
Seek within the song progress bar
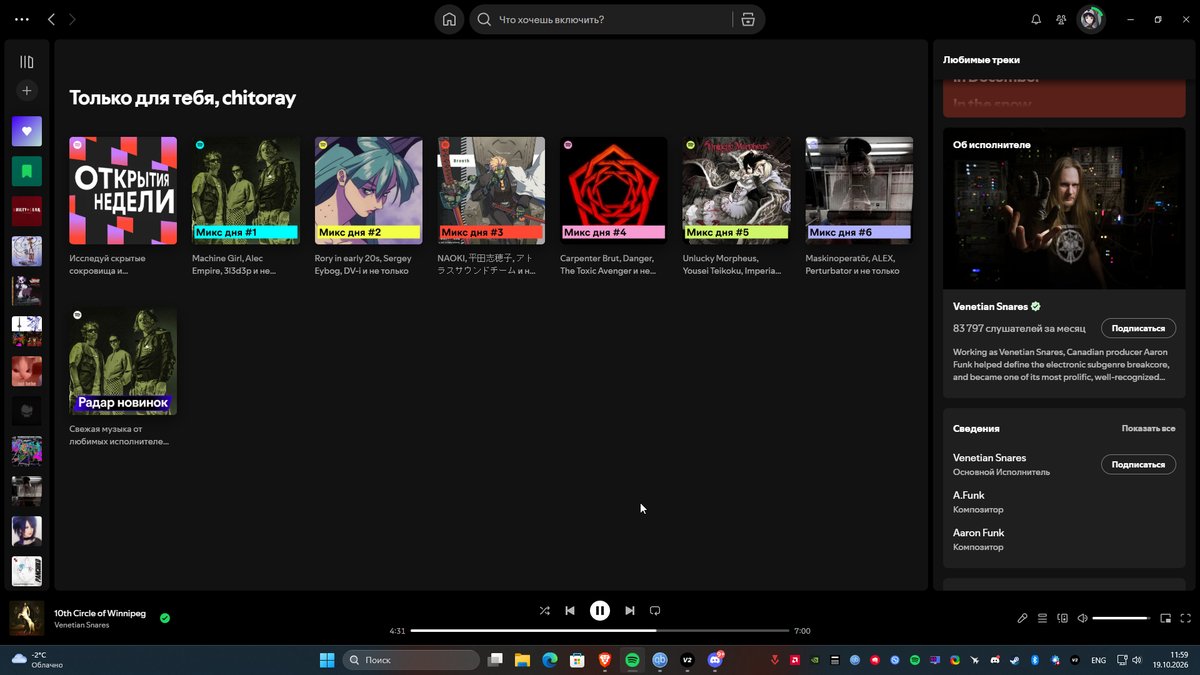tap(599, 631)
